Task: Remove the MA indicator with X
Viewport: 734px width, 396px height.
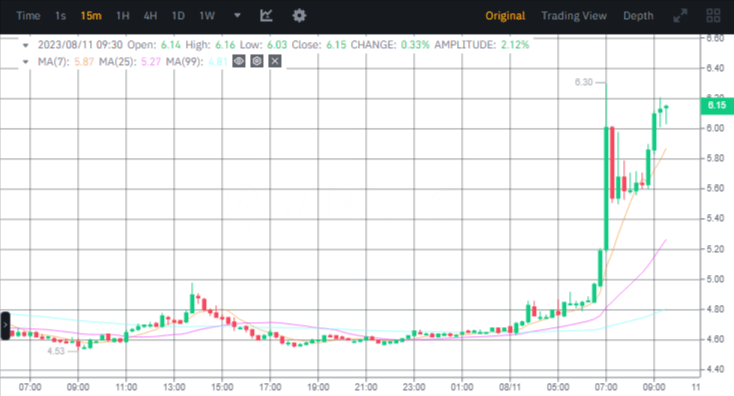Action: (275, 61)
